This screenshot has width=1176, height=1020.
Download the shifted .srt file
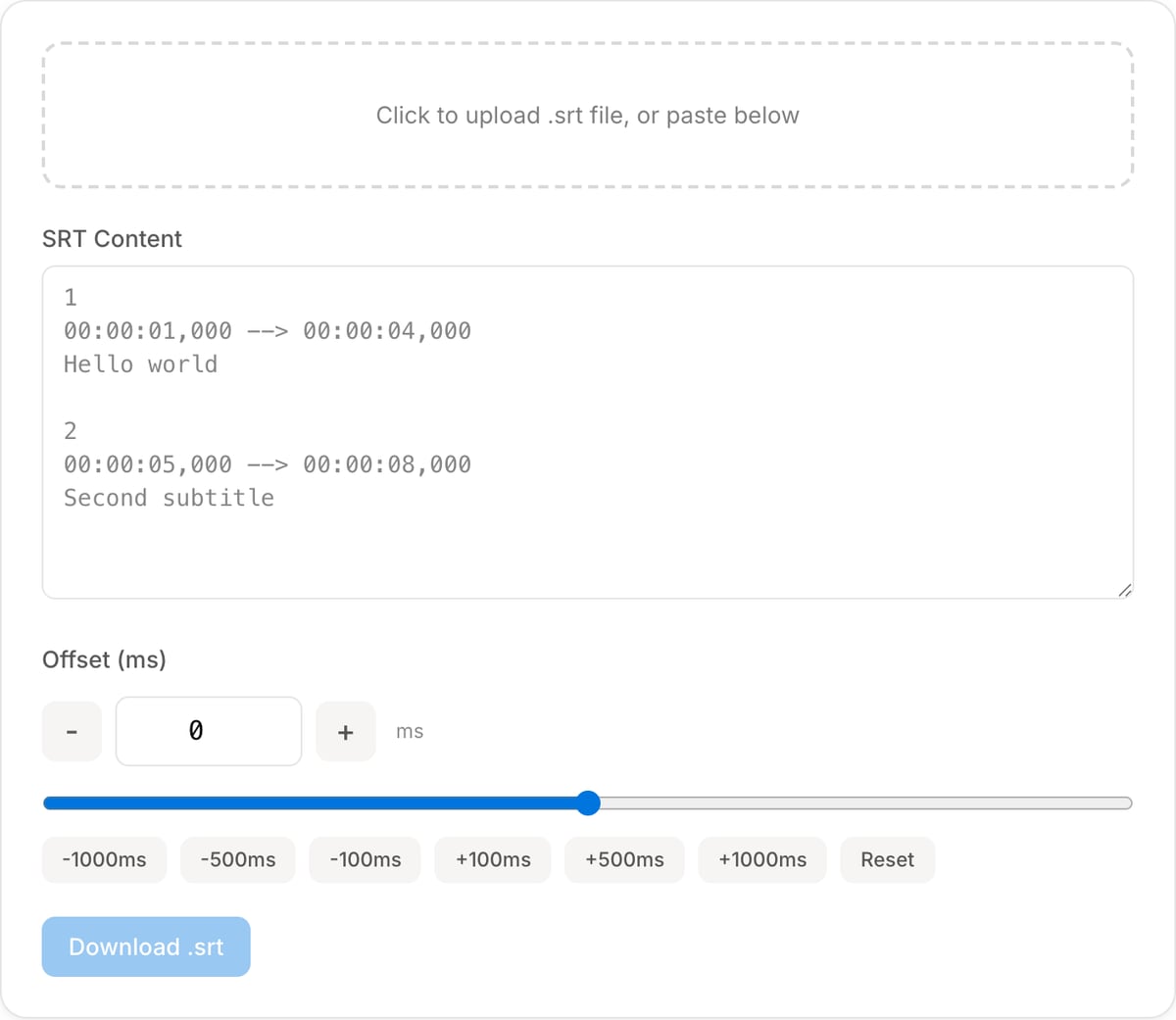pos(146,947)
